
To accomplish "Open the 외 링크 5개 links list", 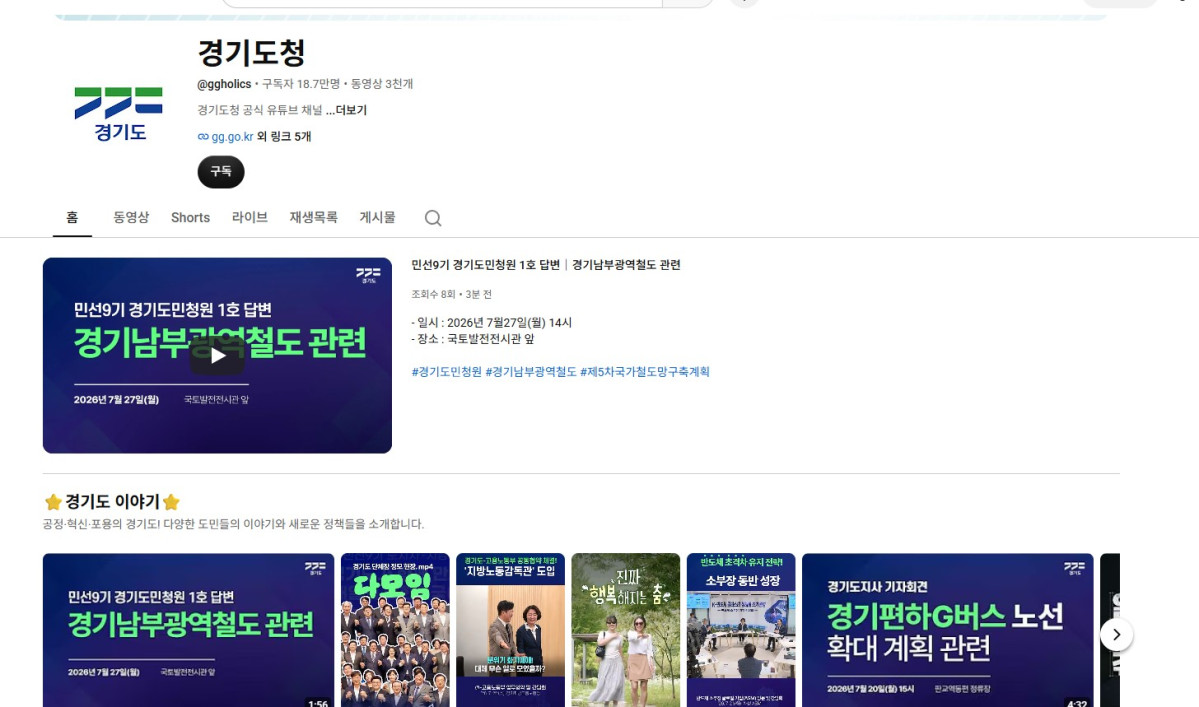I will [x=284, y=137].
